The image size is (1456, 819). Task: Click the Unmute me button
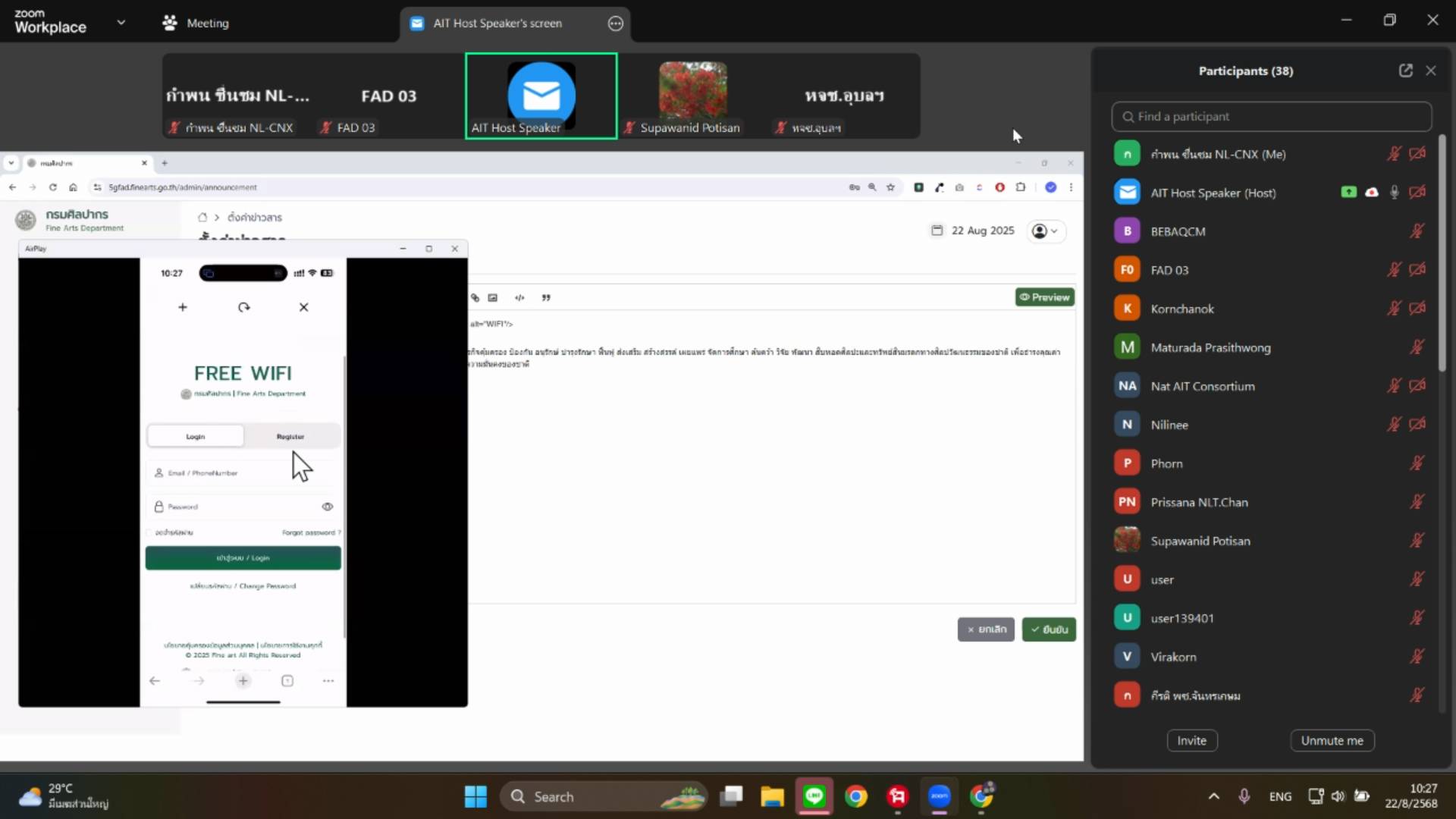pos(1332,740)
